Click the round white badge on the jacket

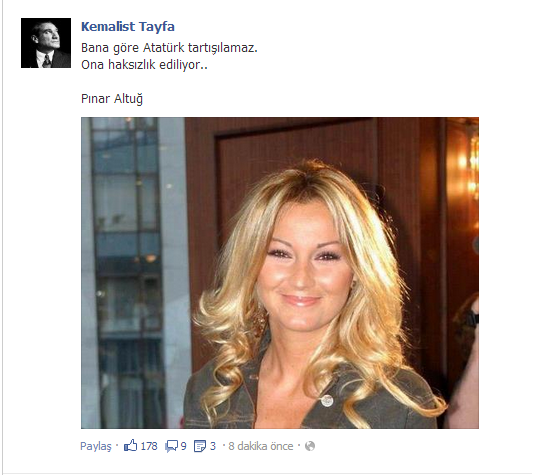coord(327,401)
